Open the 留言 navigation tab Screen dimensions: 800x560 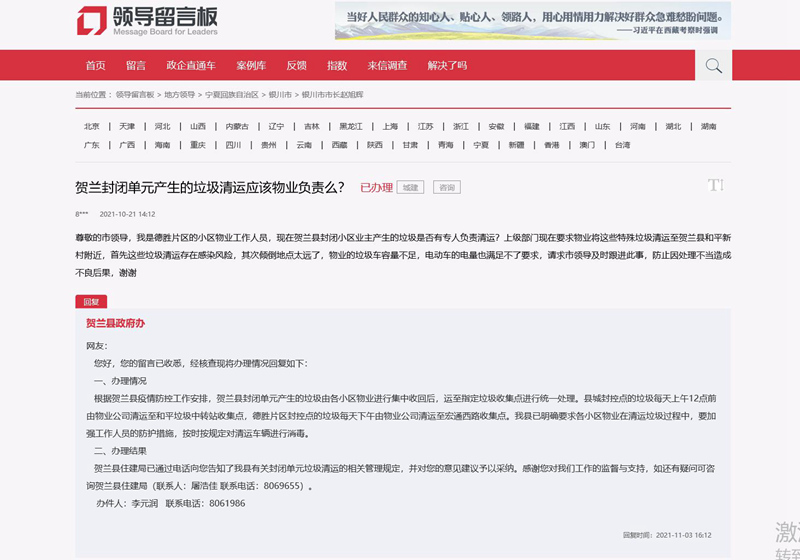pos(136,66)
